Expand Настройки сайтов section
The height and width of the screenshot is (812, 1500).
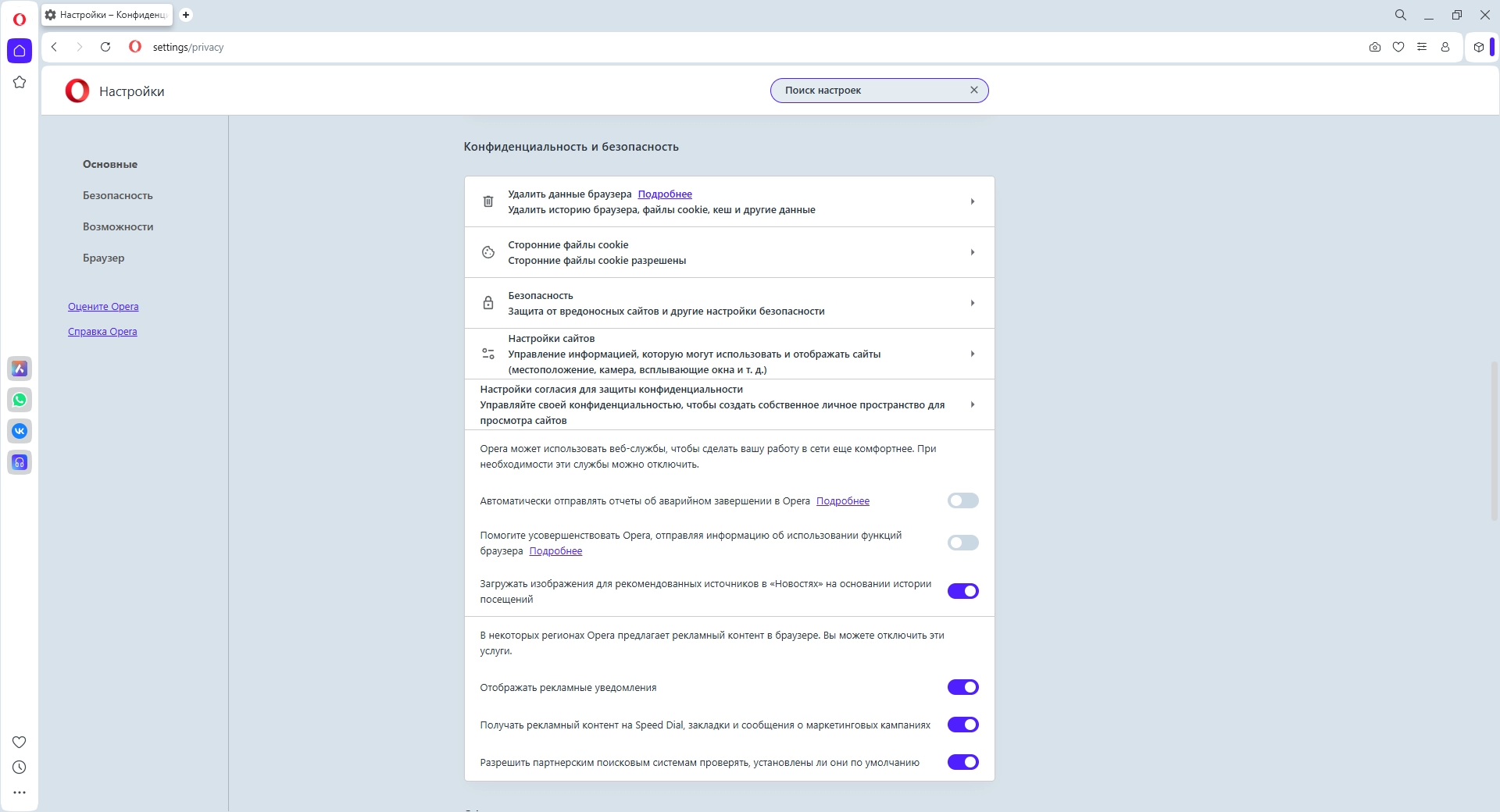point(729,354)
